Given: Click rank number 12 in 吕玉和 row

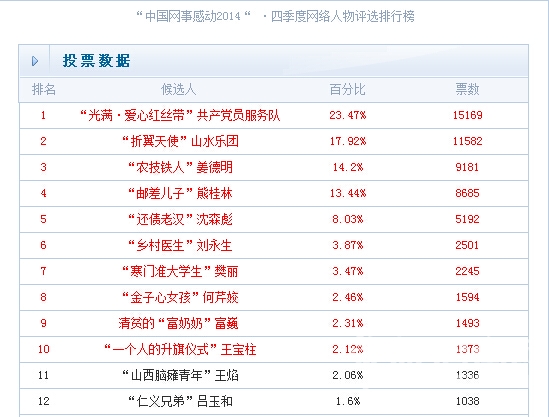Looking at the screenshot, I should click(44, 401).
